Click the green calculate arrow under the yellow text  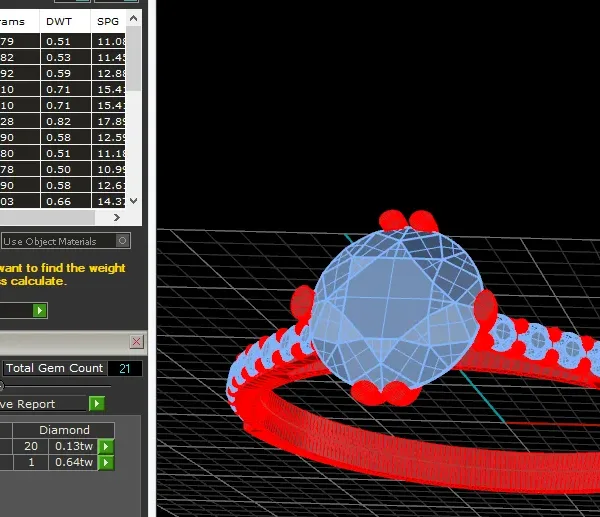(x=40, y=310)
